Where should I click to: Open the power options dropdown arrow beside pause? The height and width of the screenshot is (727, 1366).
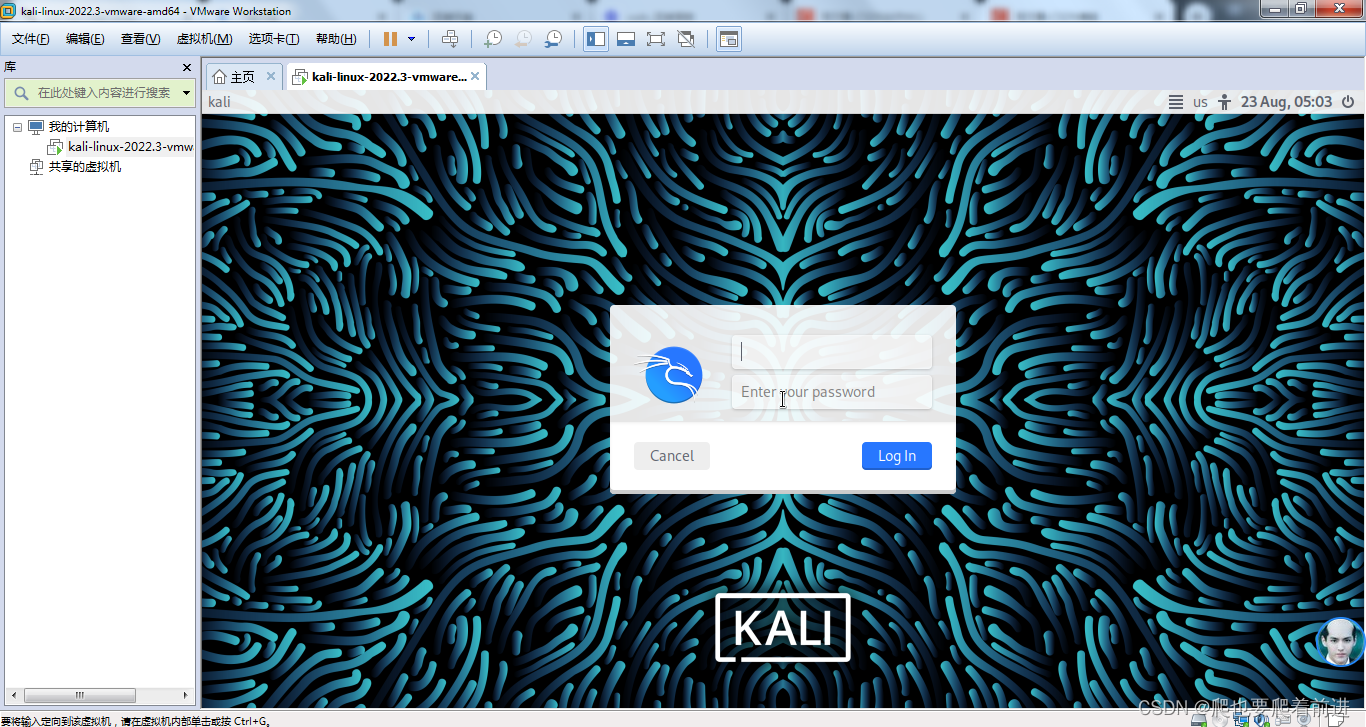pyautogui.click(x=411, y=39)
